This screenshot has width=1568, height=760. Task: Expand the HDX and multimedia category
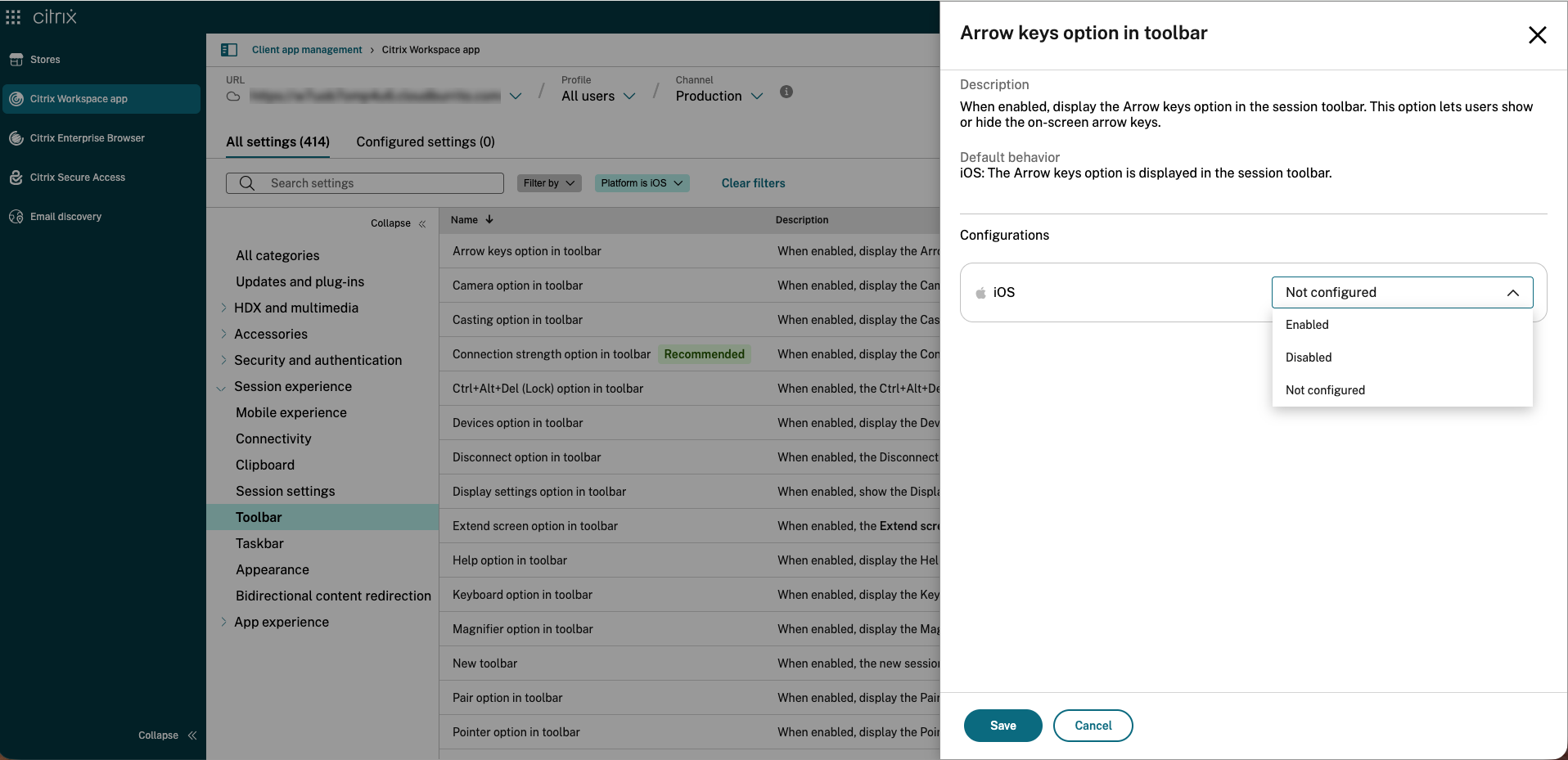223,308
